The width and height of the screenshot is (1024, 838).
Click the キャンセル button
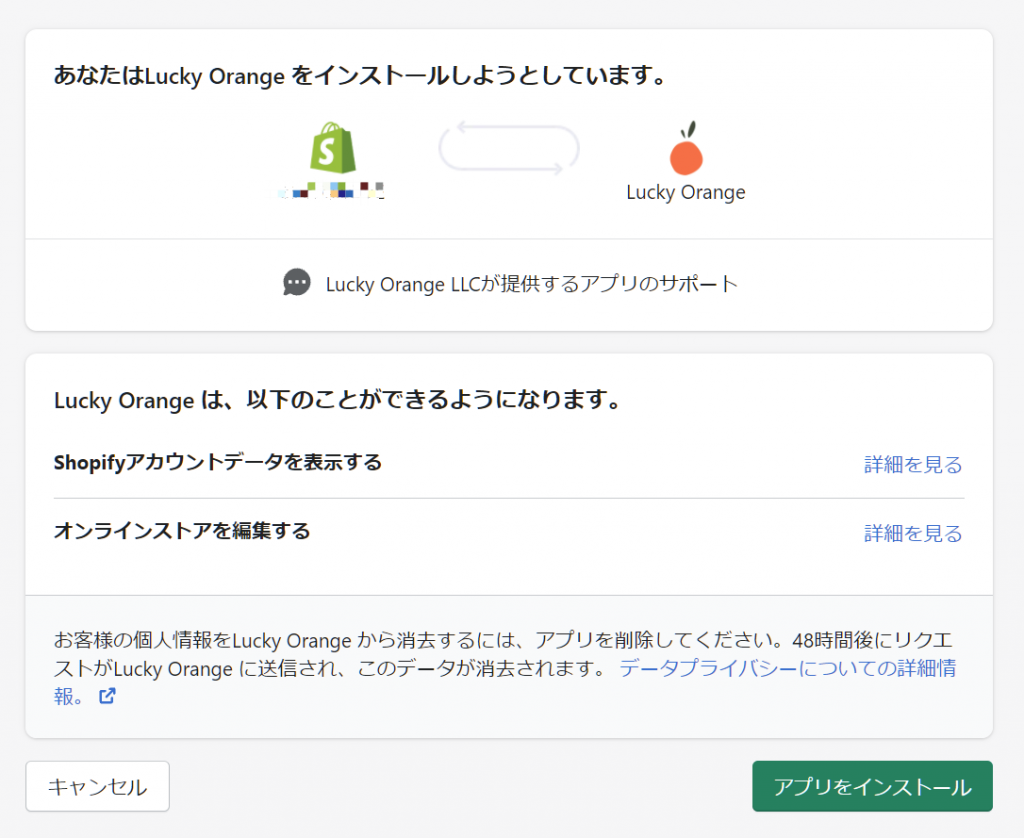97,786
